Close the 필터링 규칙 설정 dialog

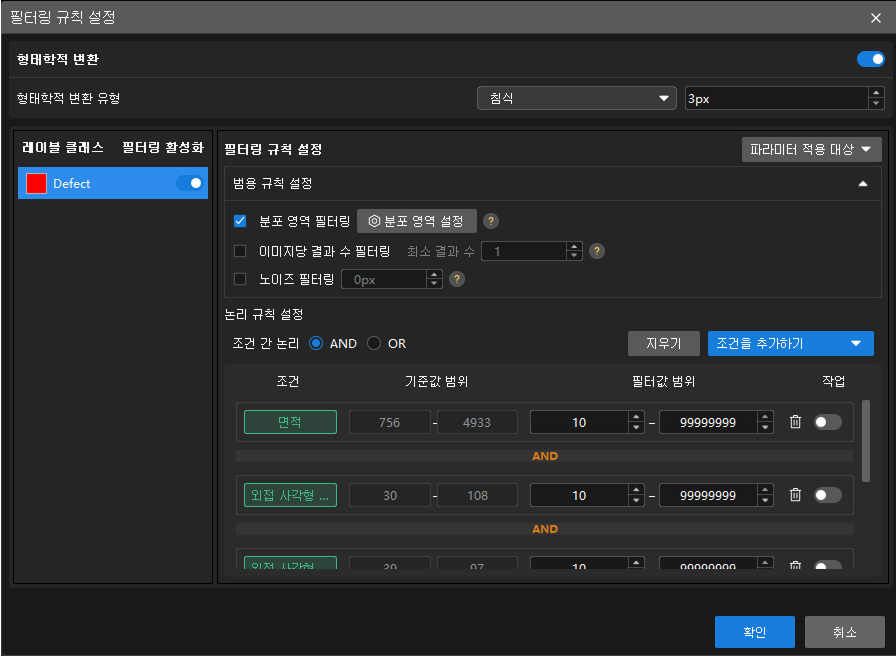click(x=875, y=18)
